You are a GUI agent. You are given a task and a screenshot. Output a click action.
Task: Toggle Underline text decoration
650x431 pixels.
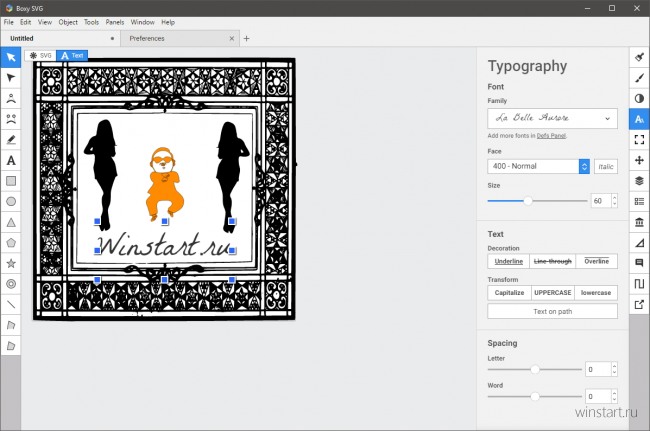click(x=509, y=261)
